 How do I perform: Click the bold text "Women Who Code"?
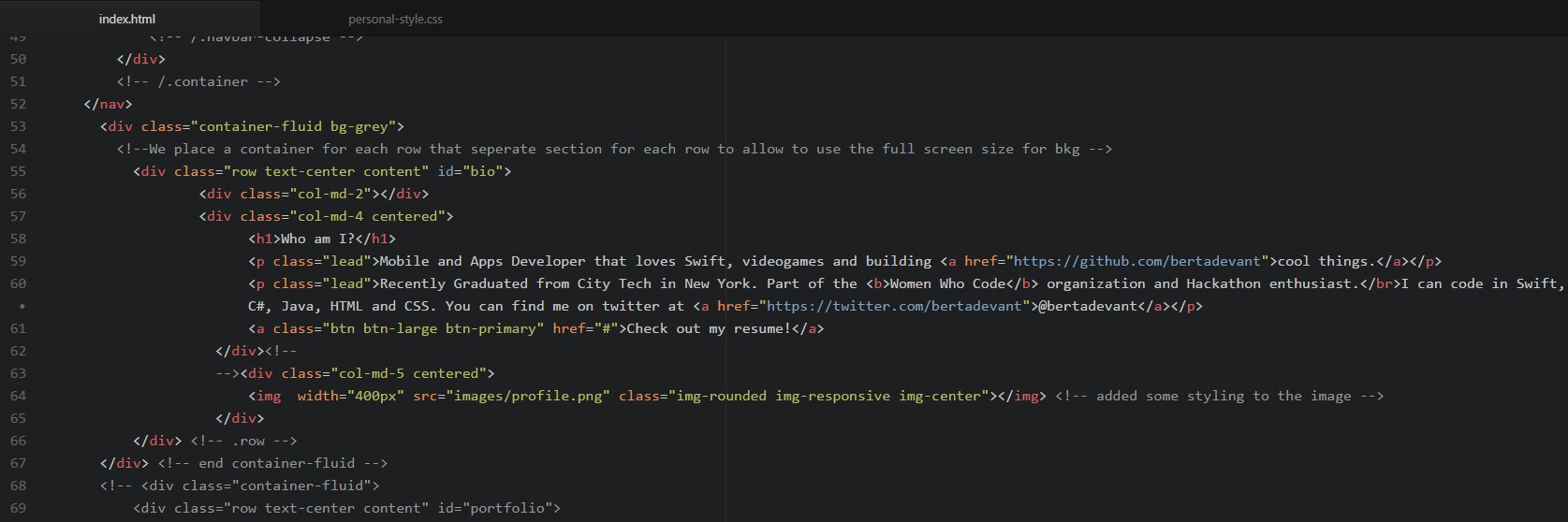[x=947, y=283]
